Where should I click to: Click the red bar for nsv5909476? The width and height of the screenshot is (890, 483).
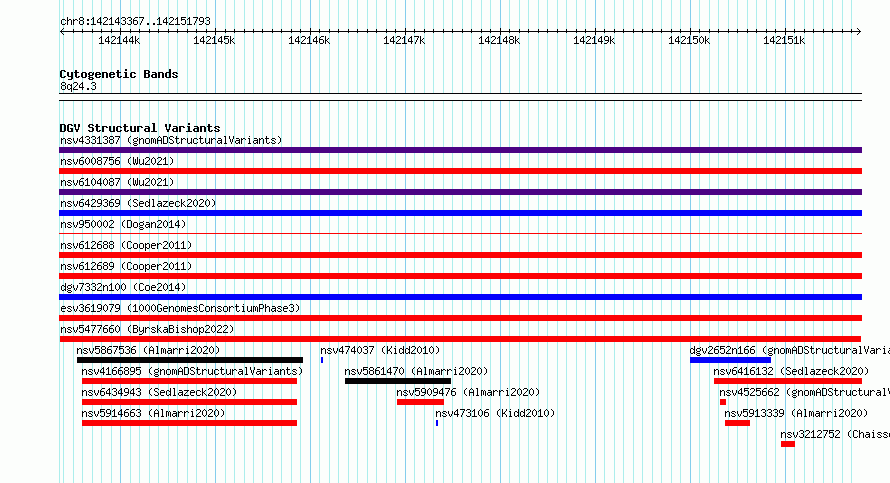[420, 402]
